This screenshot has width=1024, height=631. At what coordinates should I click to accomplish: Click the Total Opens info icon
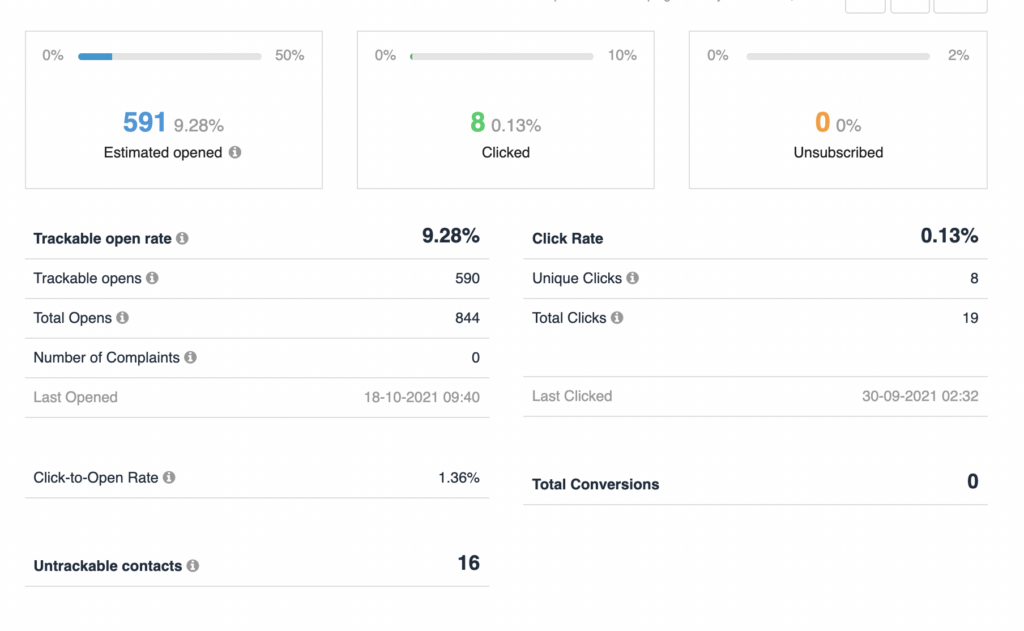point(122,318)
